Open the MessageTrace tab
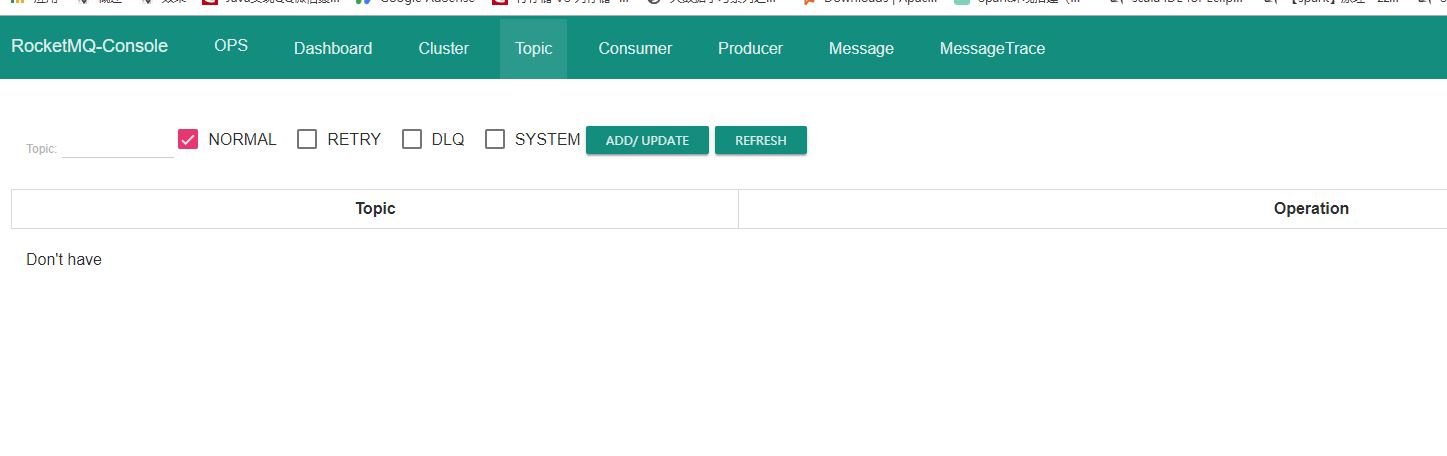 pyautogui.click(x=992, y=48)
